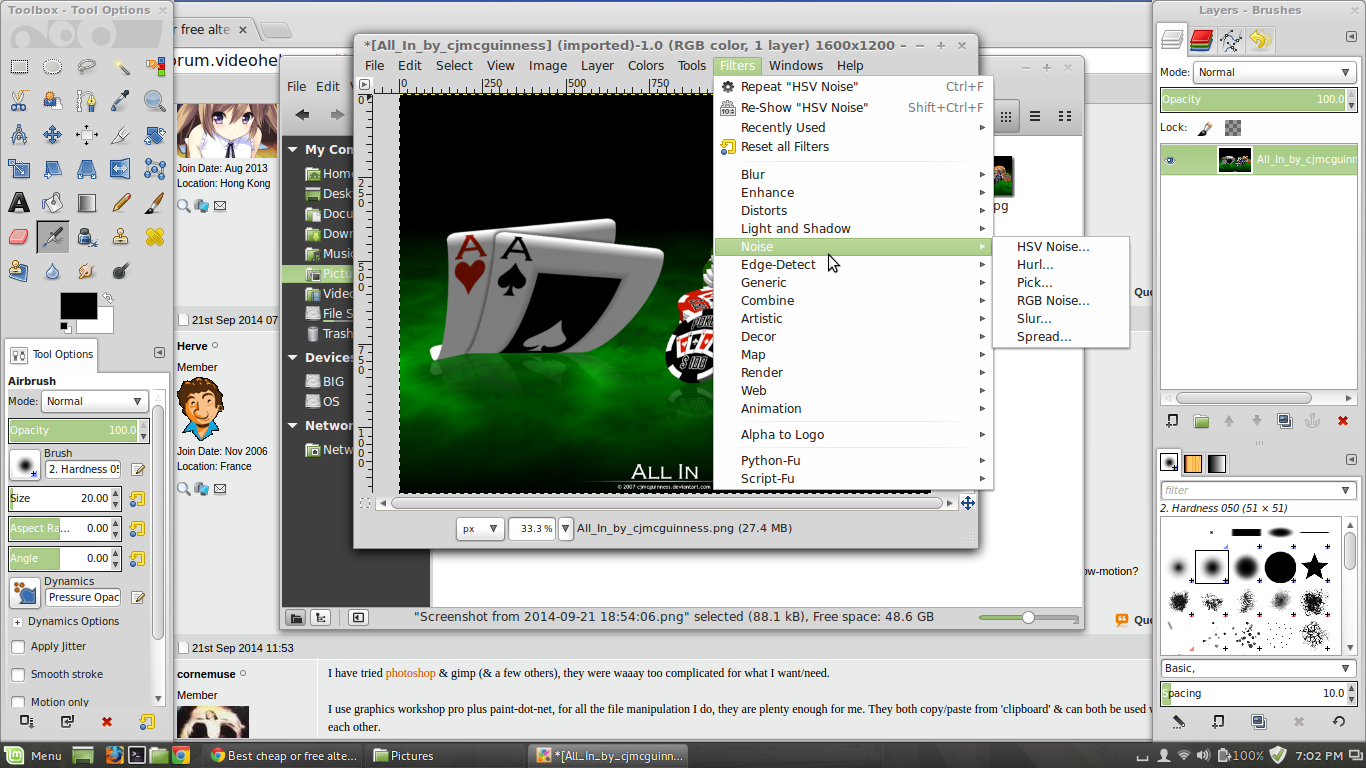Enable the Apply Jitter checkbox
Viewport: 1366px width, 768px height.
pos(18,647)
